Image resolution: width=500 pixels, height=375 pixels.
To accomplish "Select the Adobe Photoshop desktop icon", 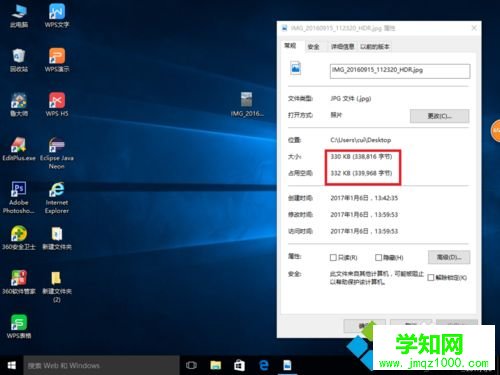I will pyautogui.click(x=19, y=197).
